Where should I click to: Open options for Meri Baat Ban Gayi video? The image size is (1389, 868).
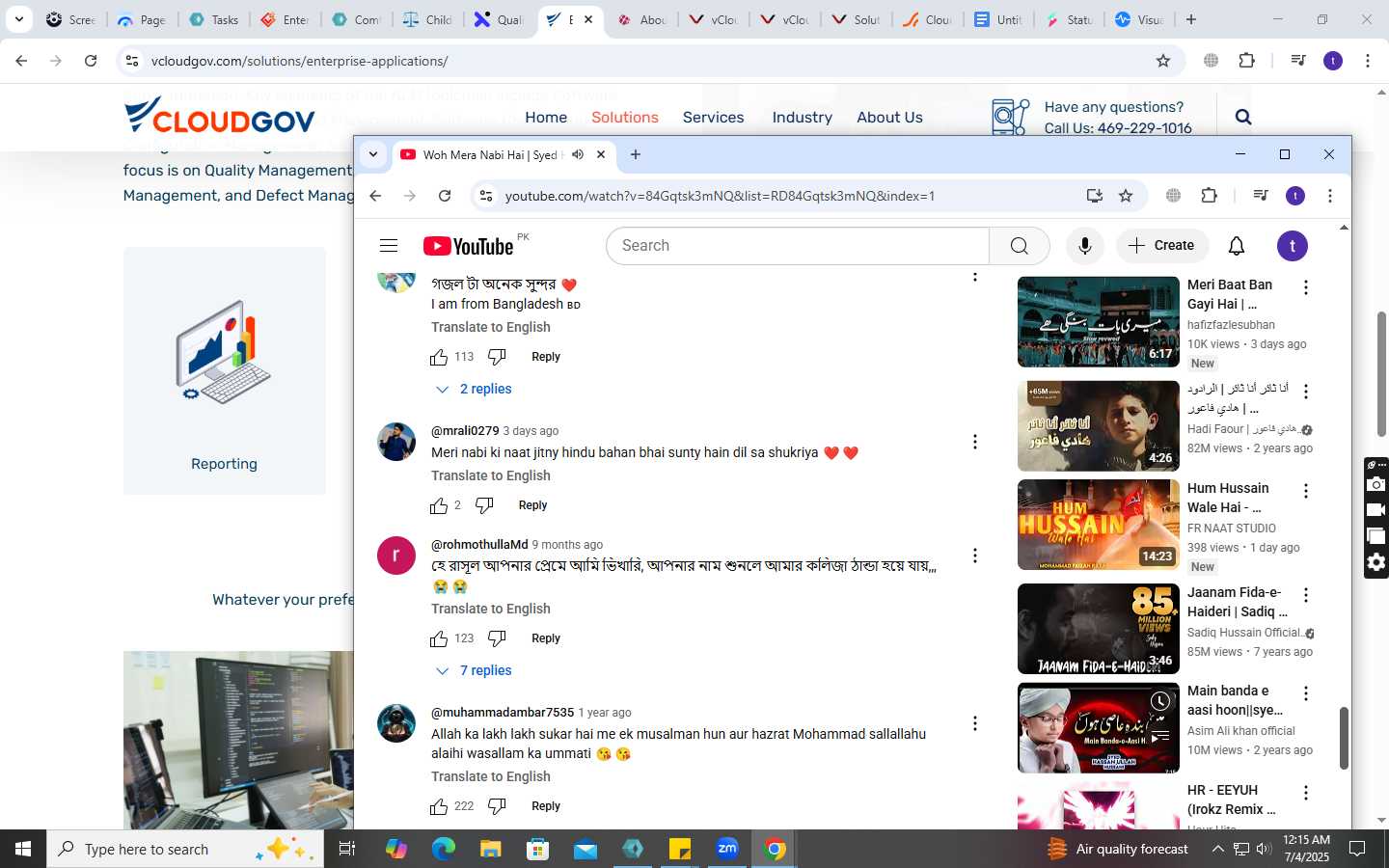(1306, 287)
